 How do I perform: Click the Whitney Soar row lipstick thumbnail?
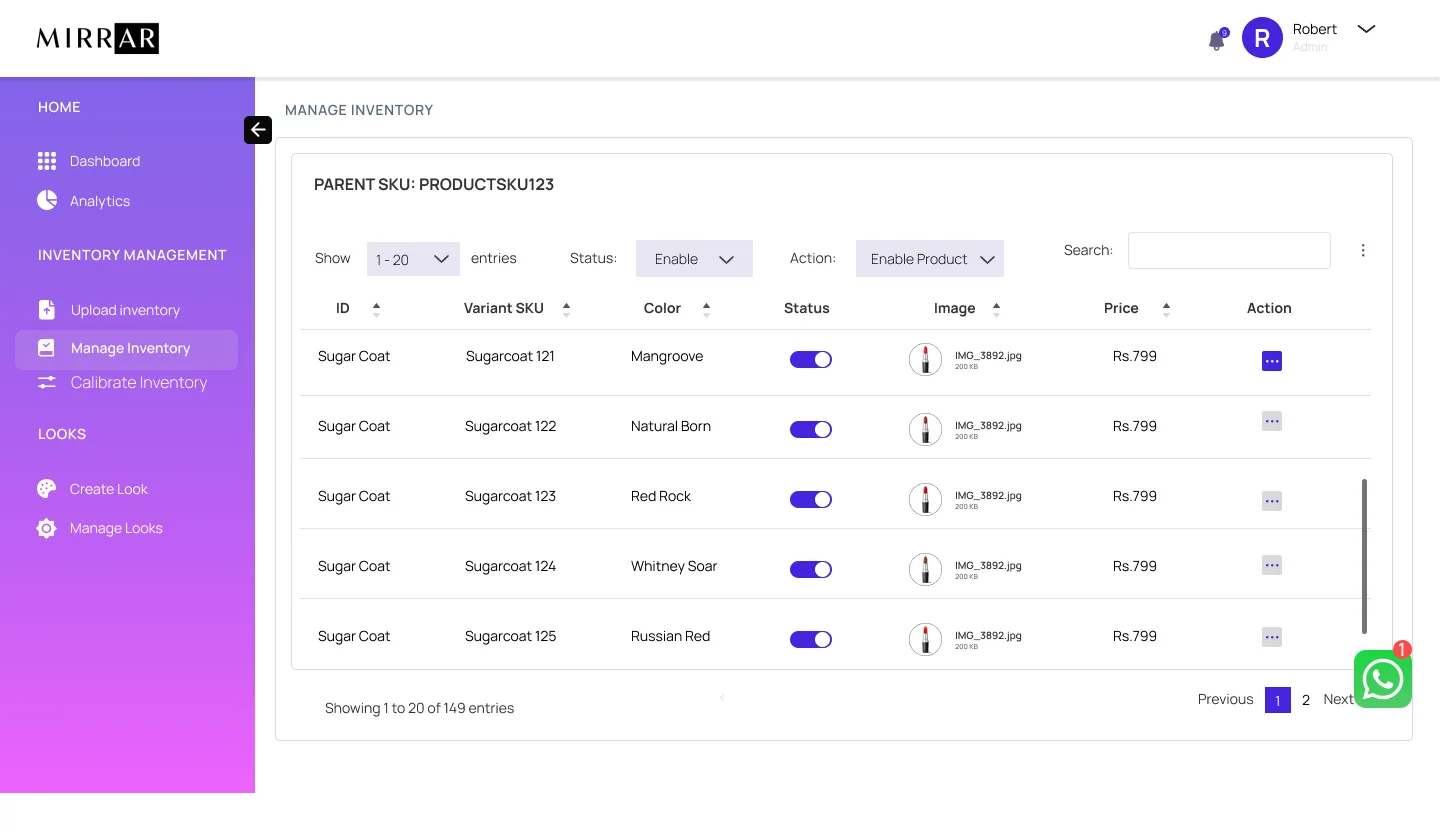click(x=925, y=569)
